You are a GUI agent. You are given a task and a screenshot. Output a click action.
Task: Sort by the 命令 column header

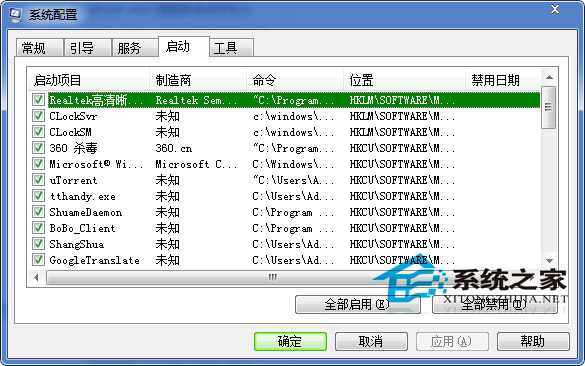[x=295, y=80]
